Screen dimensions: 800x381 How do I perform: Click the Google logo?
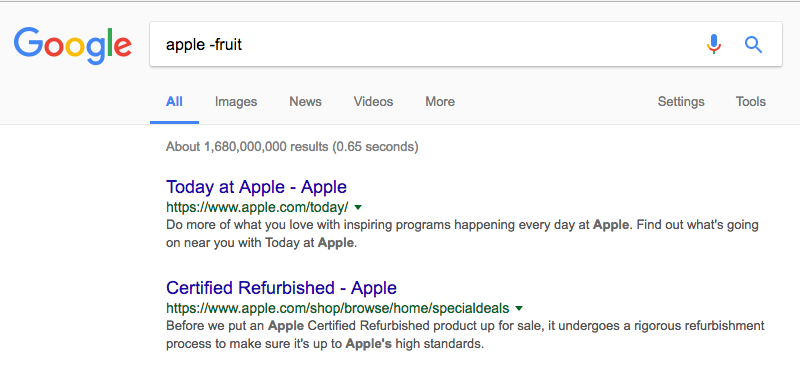point(72,46)
